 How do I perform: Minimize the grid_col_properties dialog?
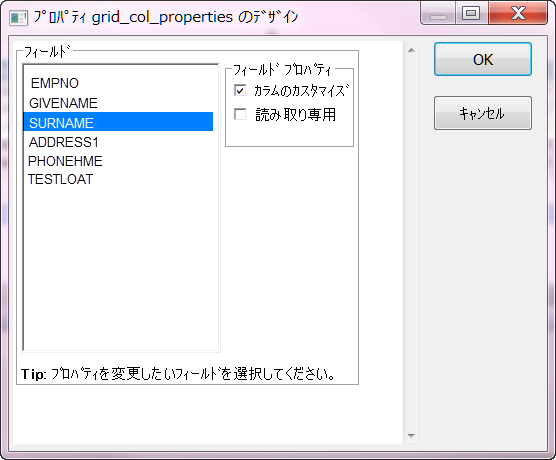[438, 13]
